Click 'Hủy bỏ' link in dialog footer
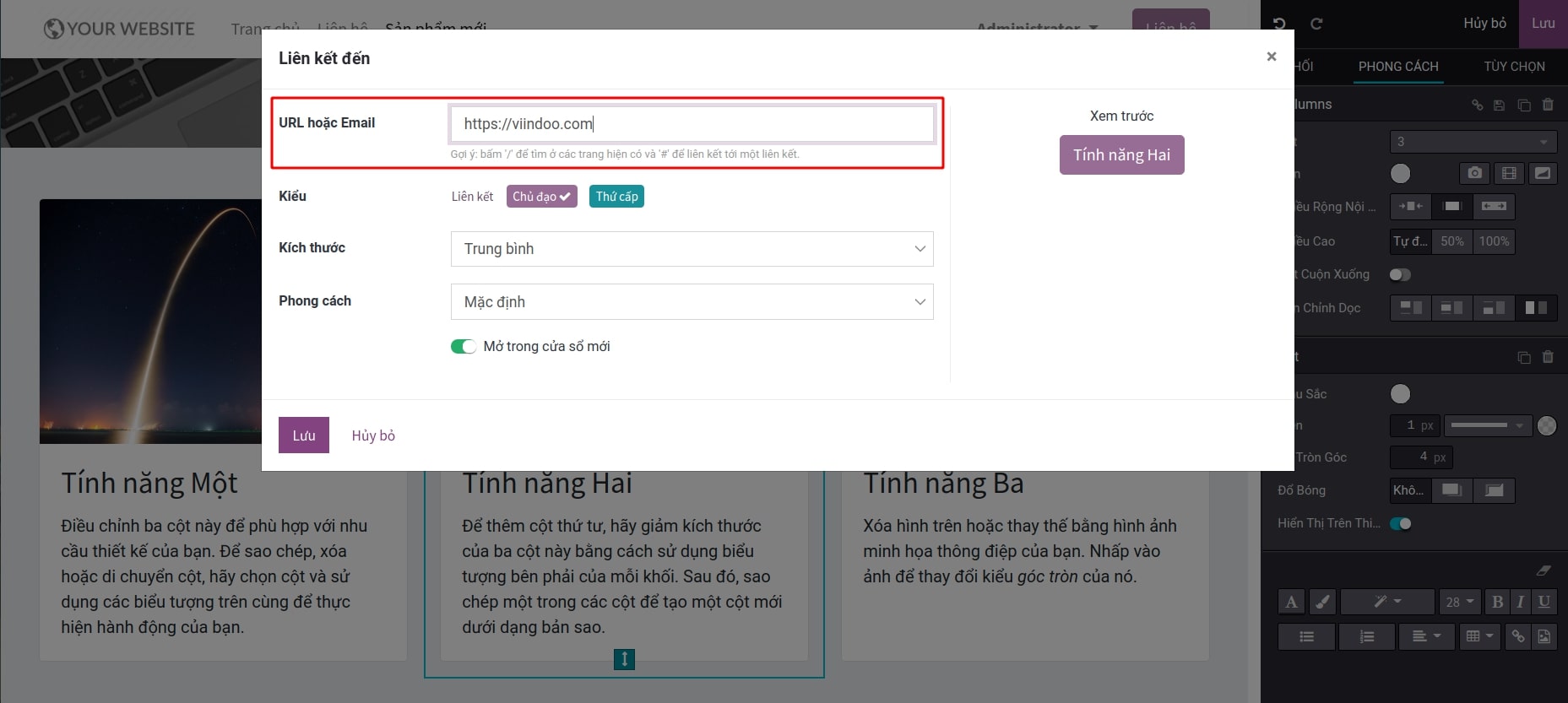The height and width of the screenshot is (703, 1568). [373, 435]
